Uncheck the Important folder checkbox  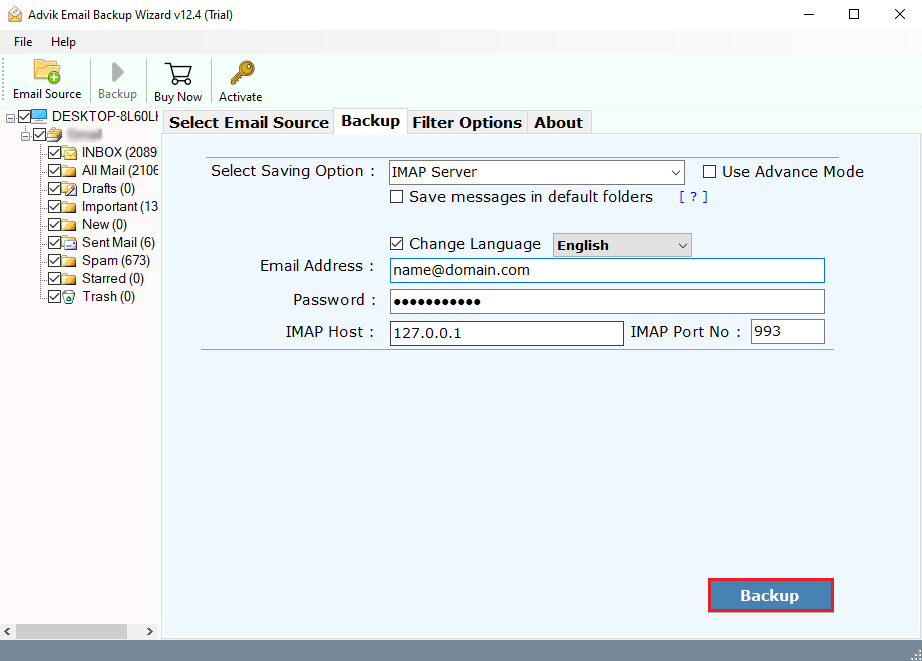(55, 206)
